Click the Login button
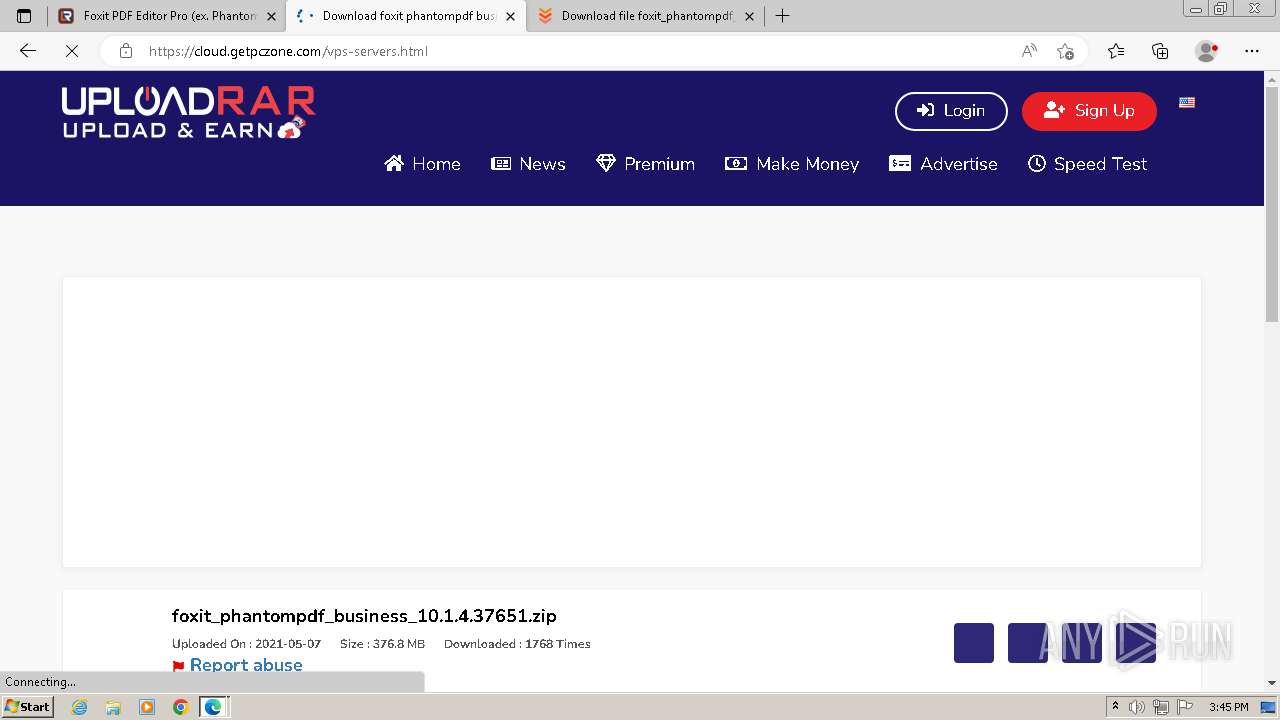1280x720 pixels. point(951,111)
